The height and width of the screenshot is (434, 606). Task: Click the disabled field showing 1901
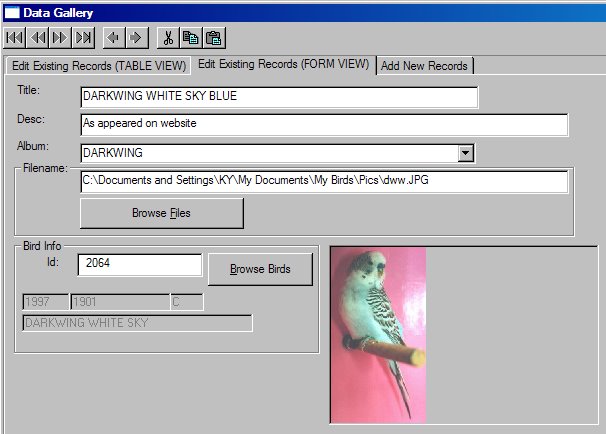(x=120, y=301)
